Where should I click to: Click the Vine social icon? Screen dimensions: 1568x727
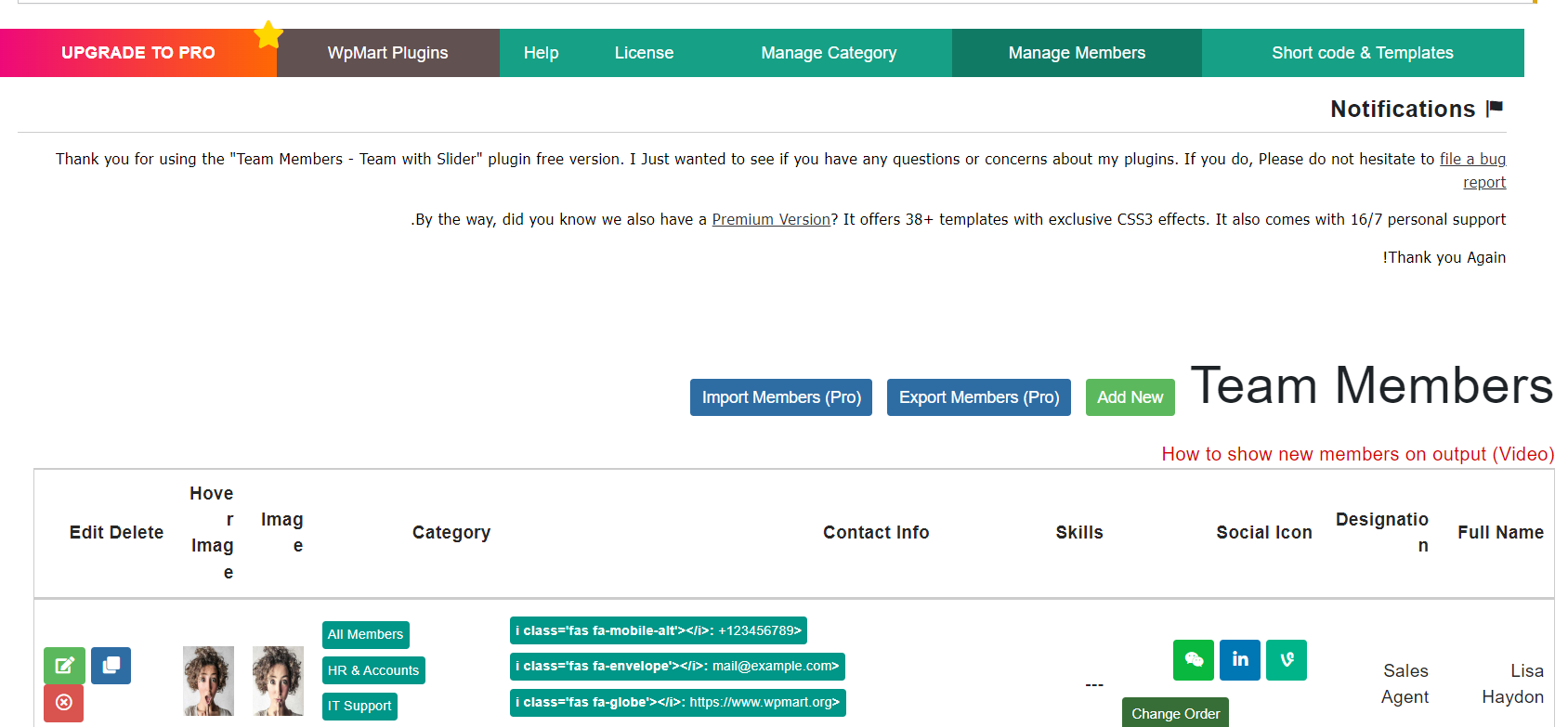point(1287,660)
